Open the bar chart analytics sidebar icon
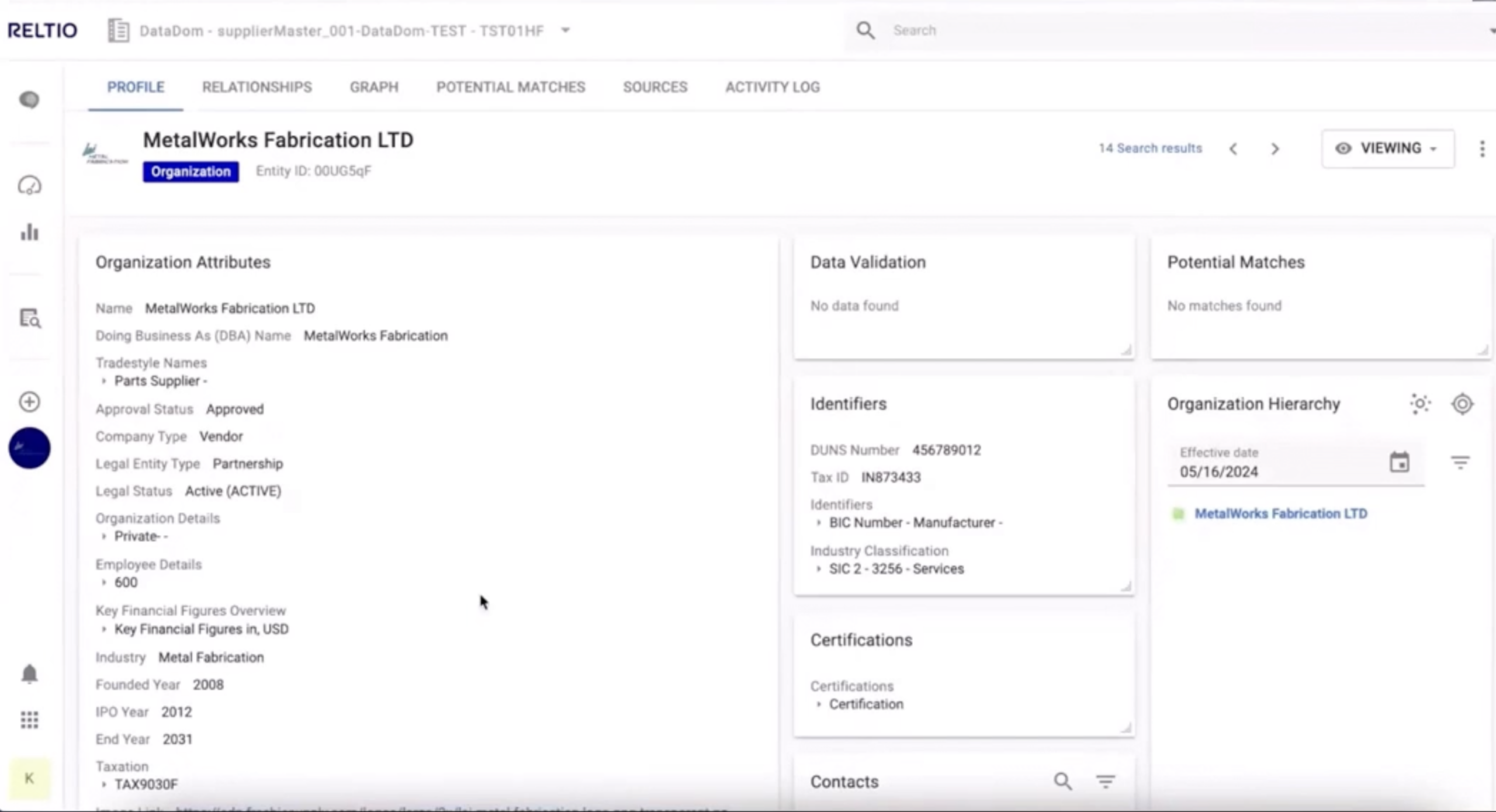Image resolution: width=1496 pixels, height=812 pixels. pyautogui.click(x=29, y=233)
